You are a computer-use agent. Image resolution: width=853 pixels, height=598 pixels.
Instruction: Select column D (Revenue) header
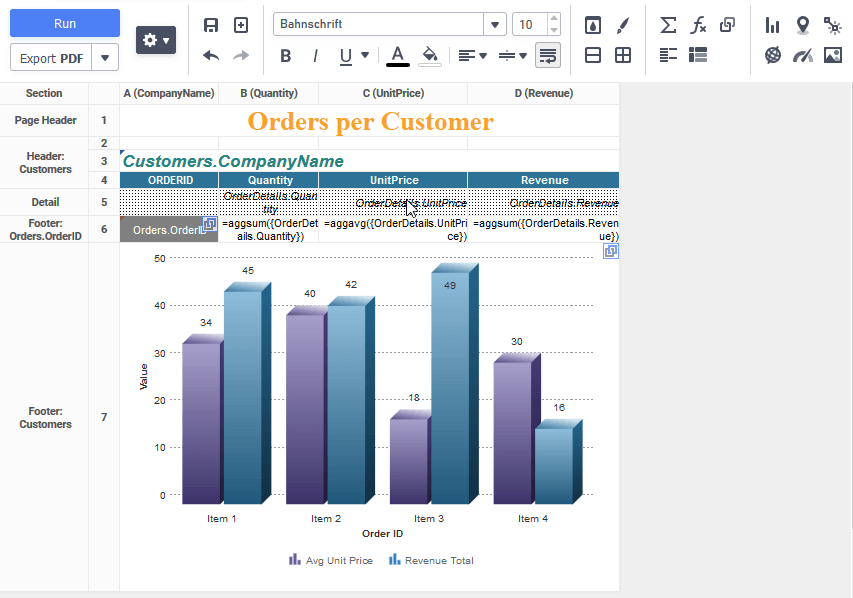[x=543, y=93]
